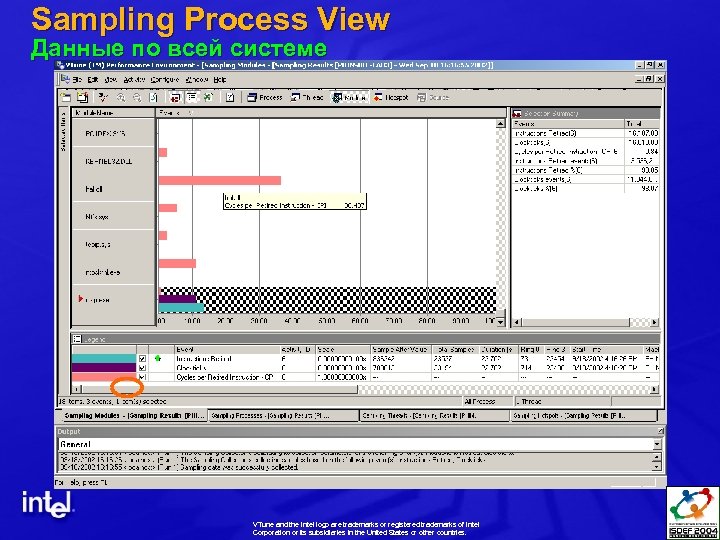
Task: Click the Legend panel header icon
Action: tap(77, 339)
